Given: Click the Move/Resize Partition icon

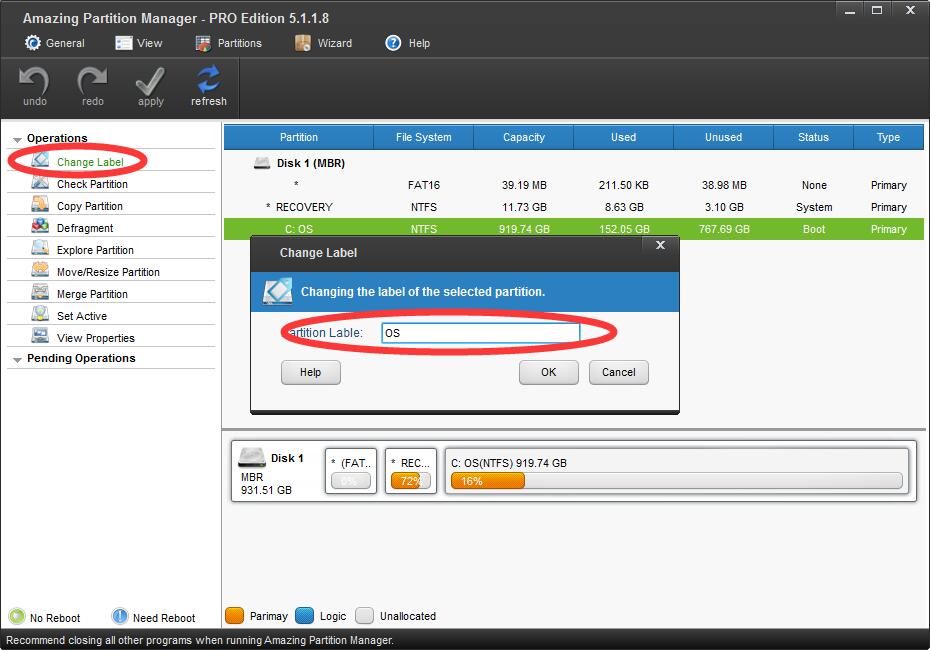Looking at the screenshot, I should pos(40,270).
